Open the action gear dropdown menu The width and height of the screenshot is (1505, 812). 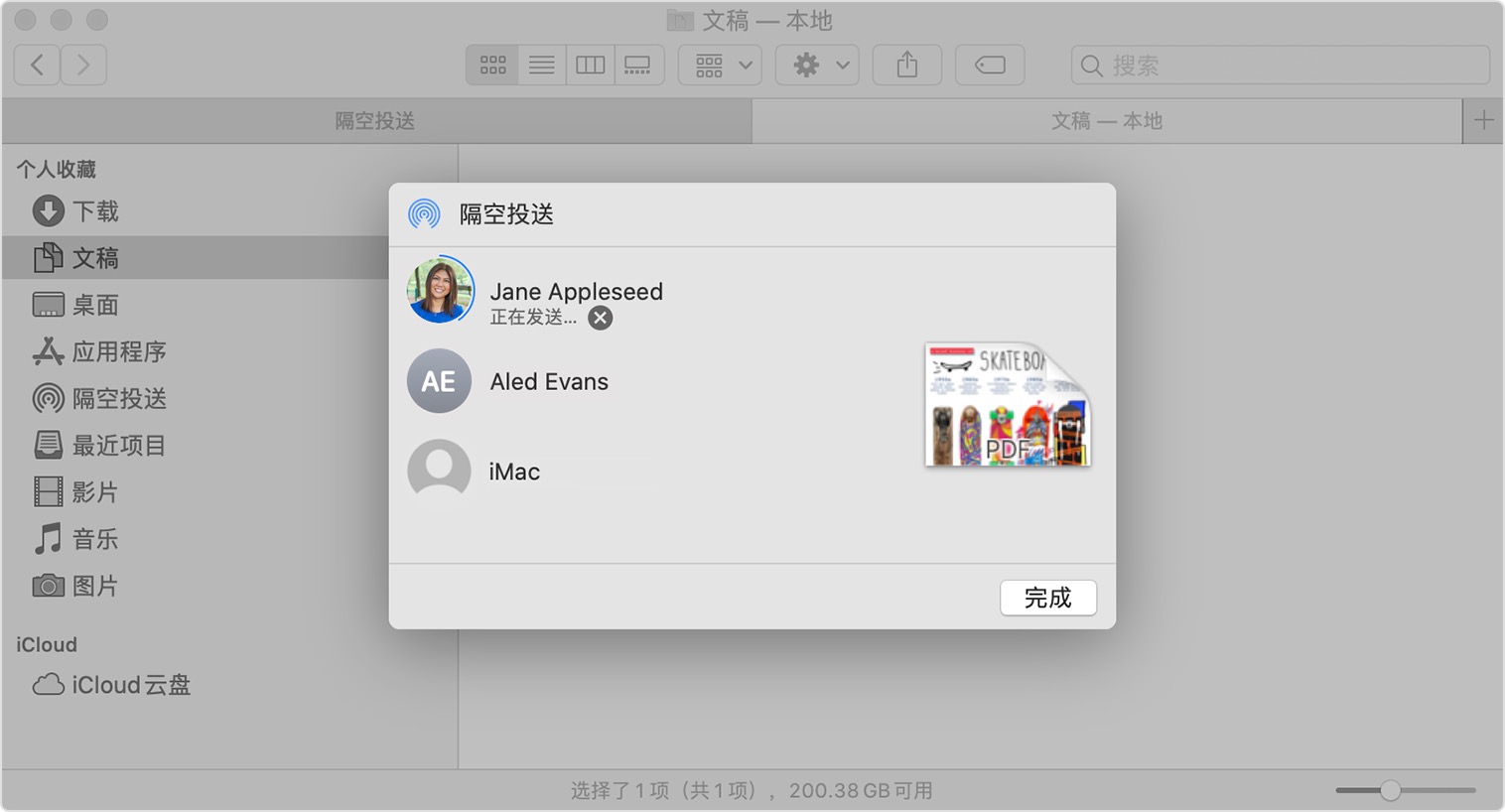pyautogui.click(x=816, y=64)
